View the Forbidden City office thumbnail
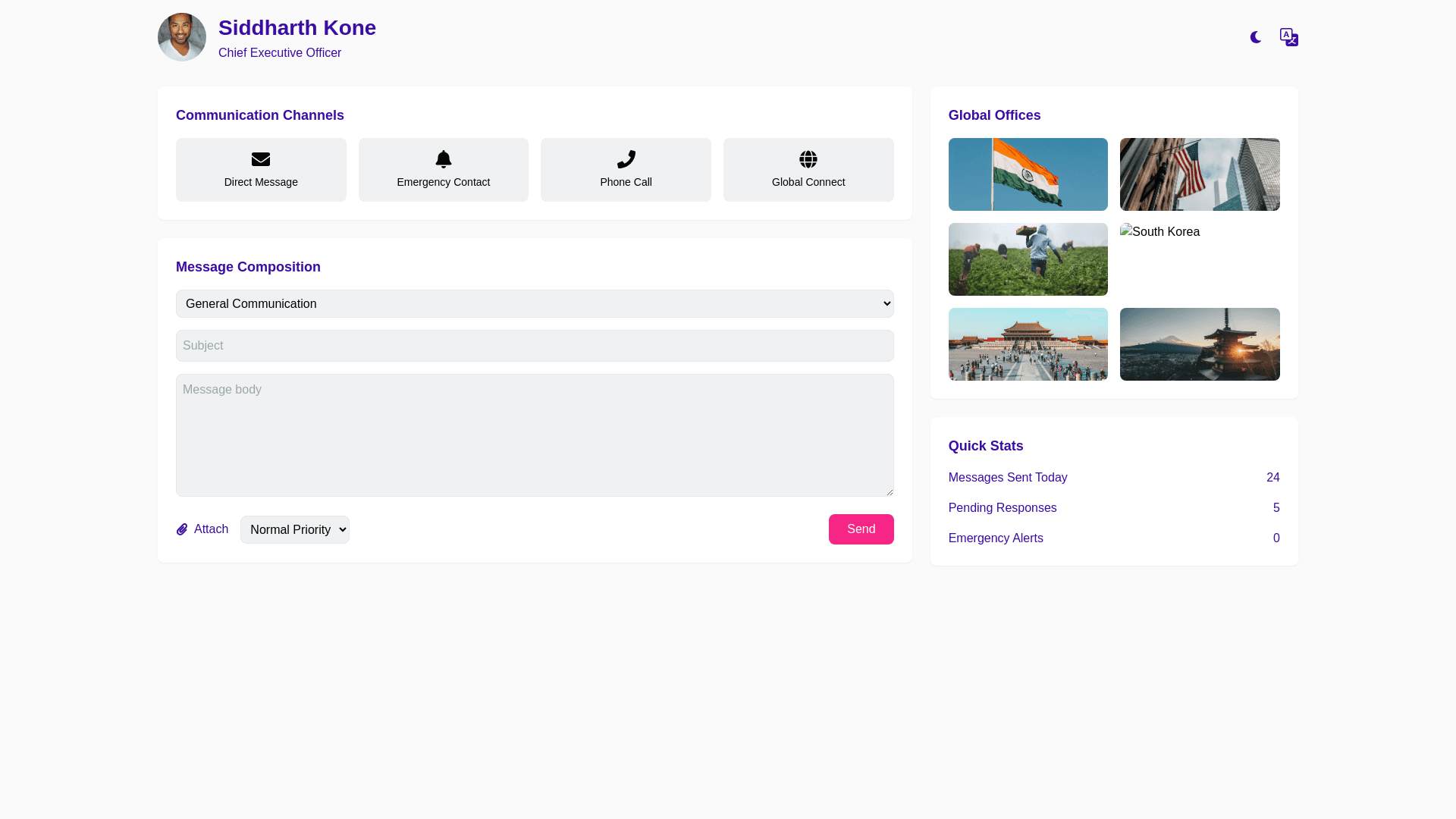The image size is (1456, 819). [1028, 344]
